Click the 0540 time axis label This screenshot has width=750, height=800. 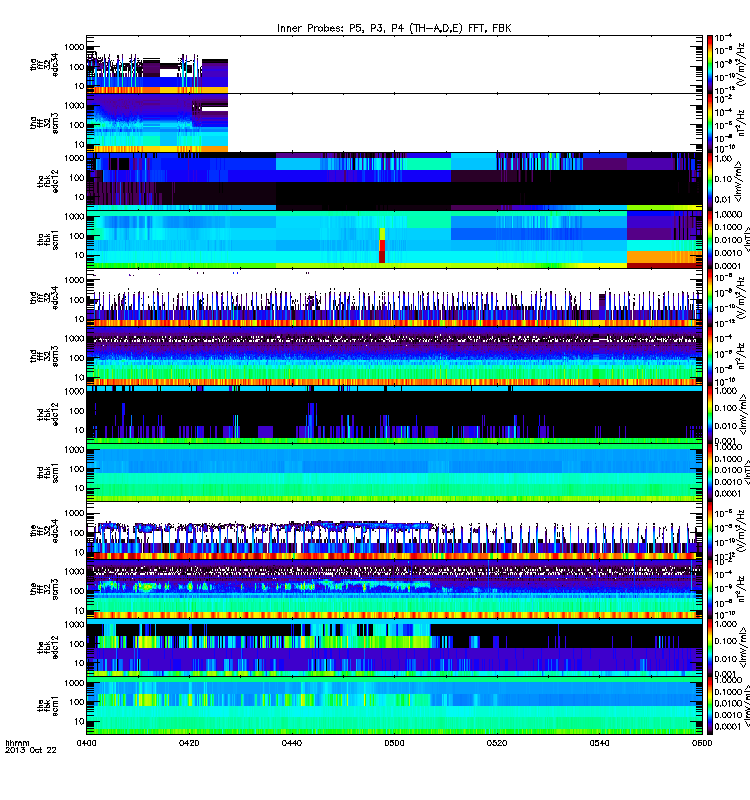[599, 743]
